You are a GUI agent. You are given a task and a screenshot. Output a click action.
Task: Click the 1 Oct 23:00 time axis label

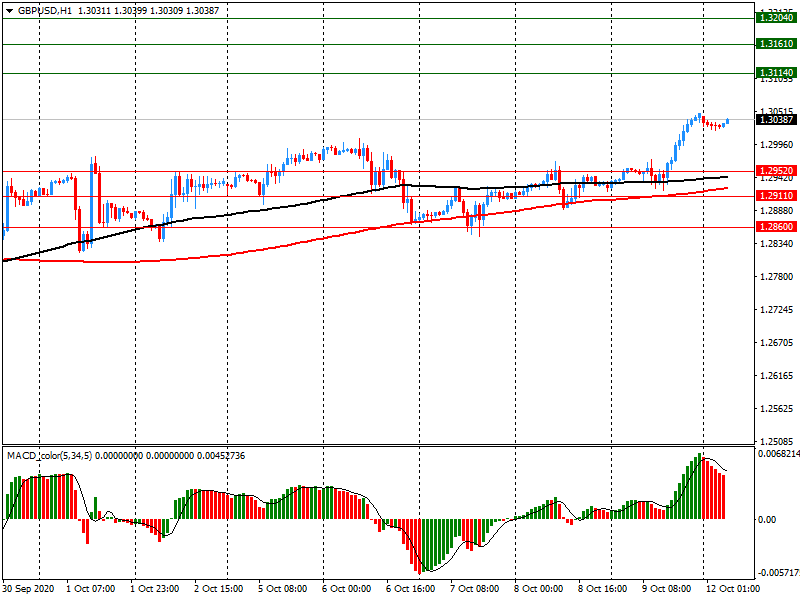[x=155, y=589]
